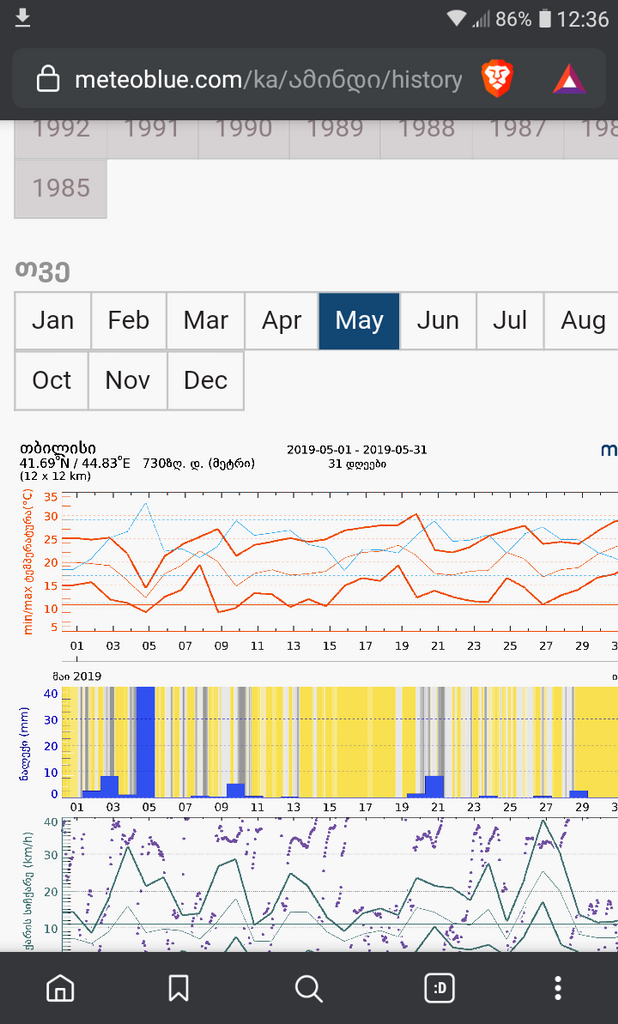Choose the Mar month button
Image resolution: width=618 pixels, height=1024 pixels.
(206, 321)
